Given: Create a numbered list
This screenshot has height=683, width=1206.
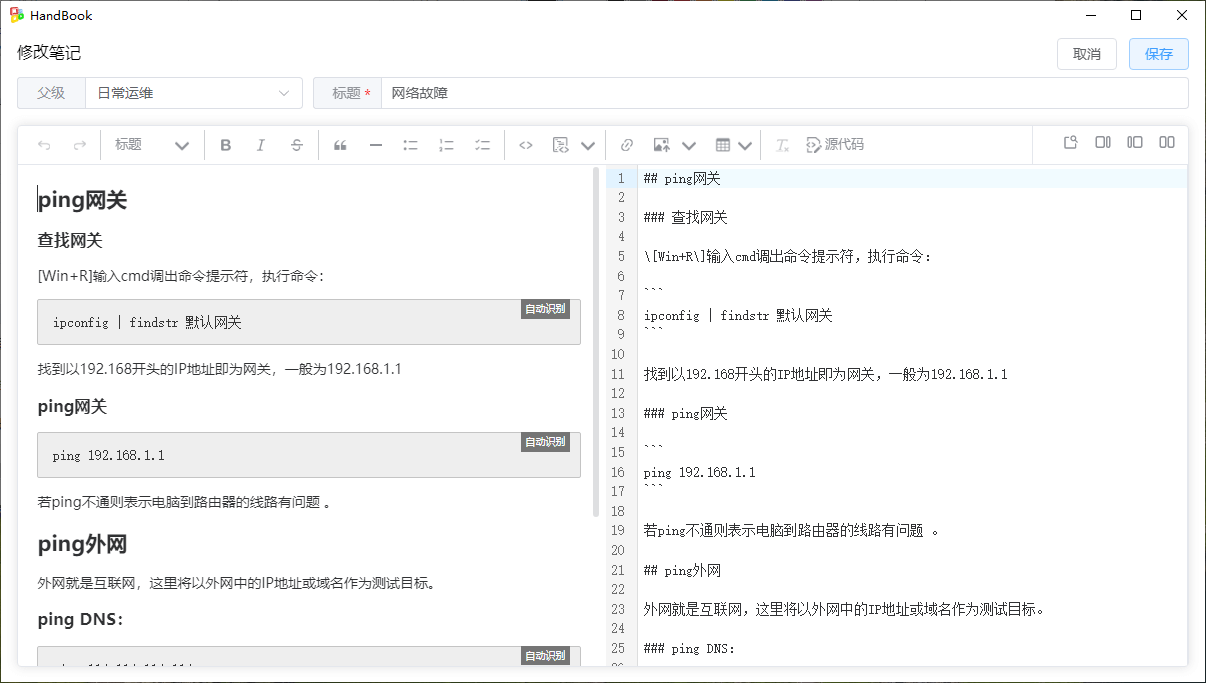Looking at the screenshot, I should click(x=446, y=145).
